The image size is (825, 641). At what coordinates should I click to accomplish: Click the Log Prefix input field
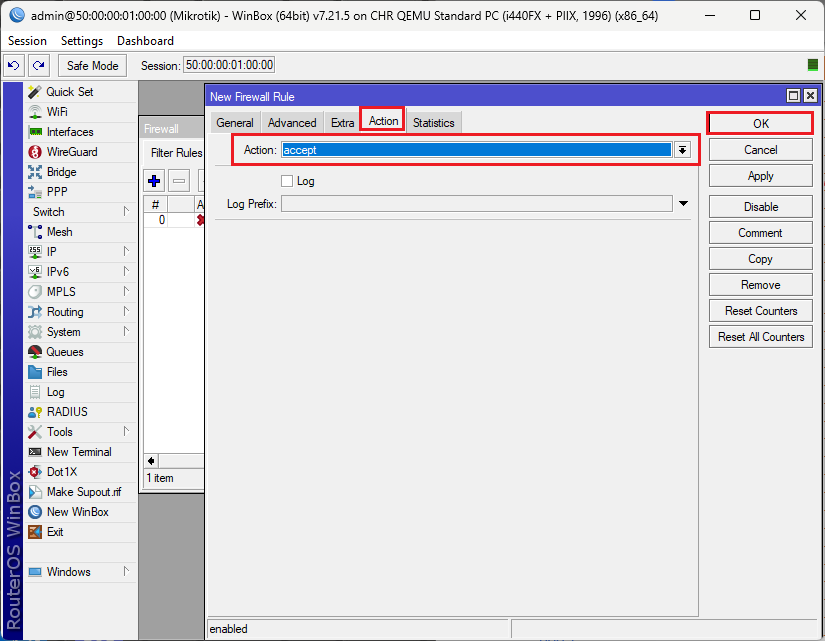click(x=477, y=204)
